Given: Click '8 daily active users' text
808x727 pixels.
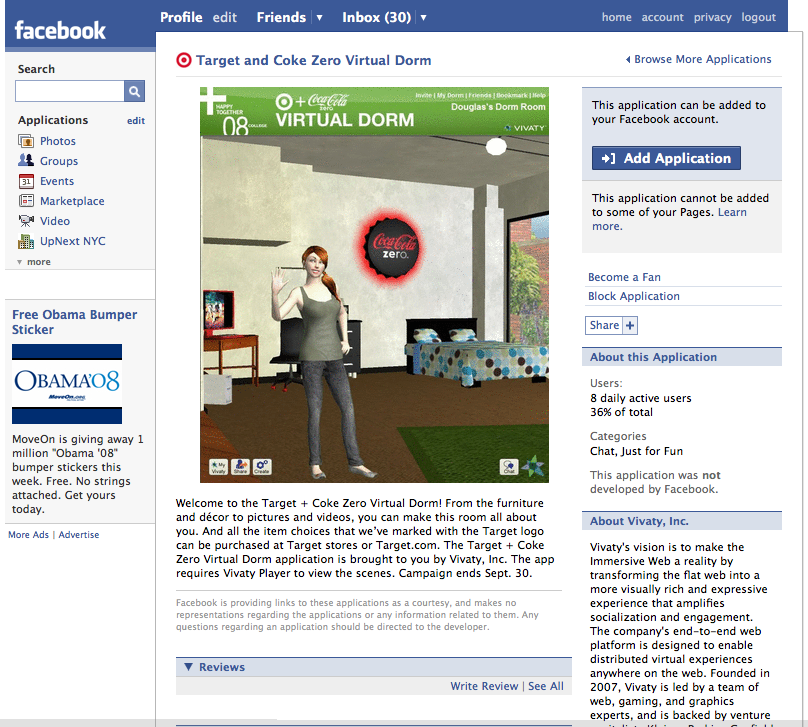Looking at the screenshot, I should (x=641, y=398).
